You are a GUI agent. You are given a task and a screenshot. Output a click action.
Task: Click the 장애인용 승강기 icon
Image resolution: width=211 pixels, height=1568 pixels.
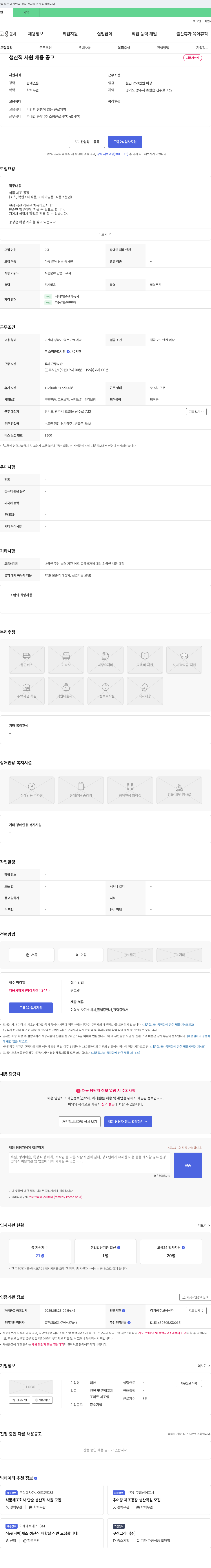pyautogui.click(x=81, y=790)
